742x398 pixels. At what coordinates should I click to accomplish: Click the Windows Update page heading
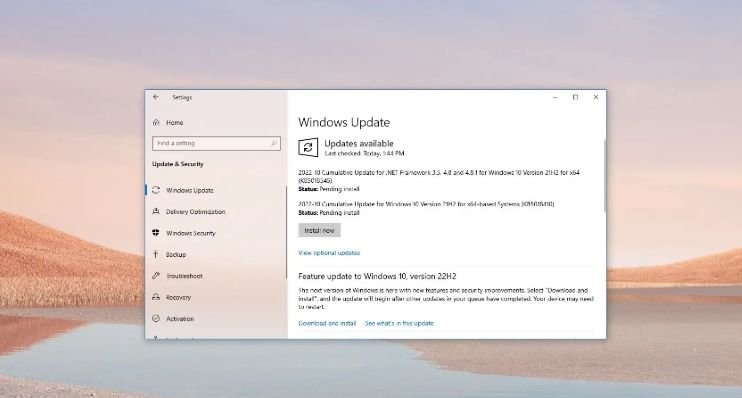[x=344, y=123]
